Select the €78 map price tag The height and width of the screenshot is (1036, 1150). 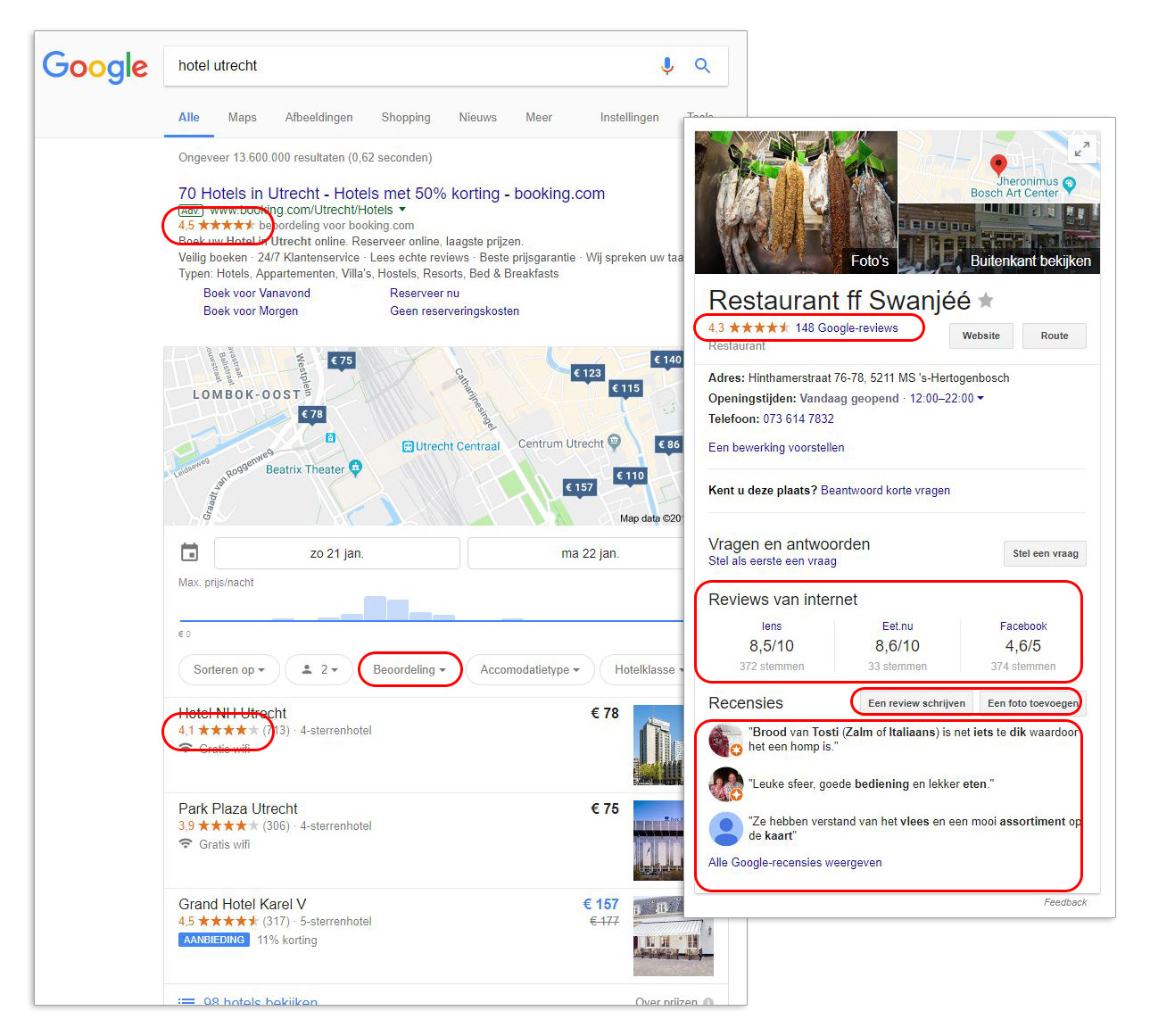tap(312, 414)
